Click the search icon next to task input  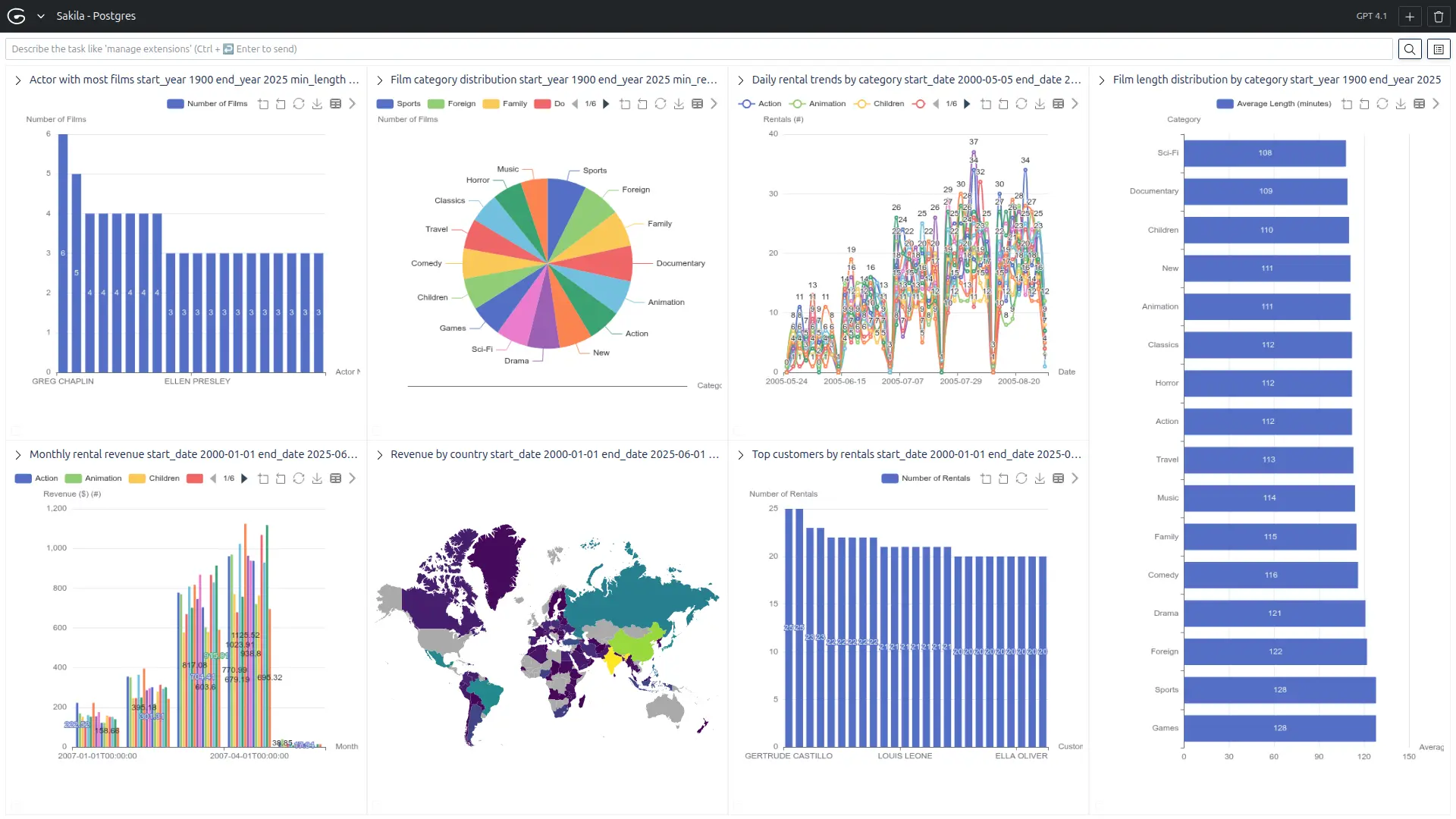(1409, 49)
